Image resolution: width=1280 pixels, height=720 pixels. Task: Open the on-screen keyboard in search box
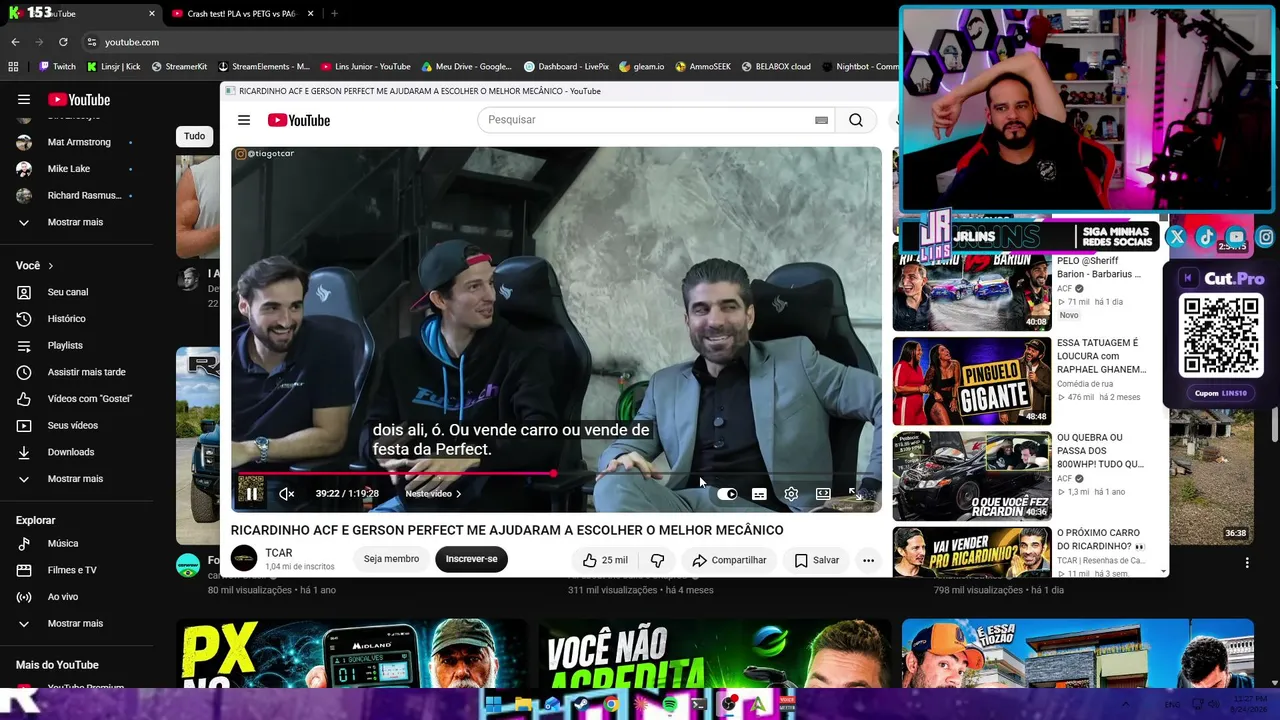821,120
